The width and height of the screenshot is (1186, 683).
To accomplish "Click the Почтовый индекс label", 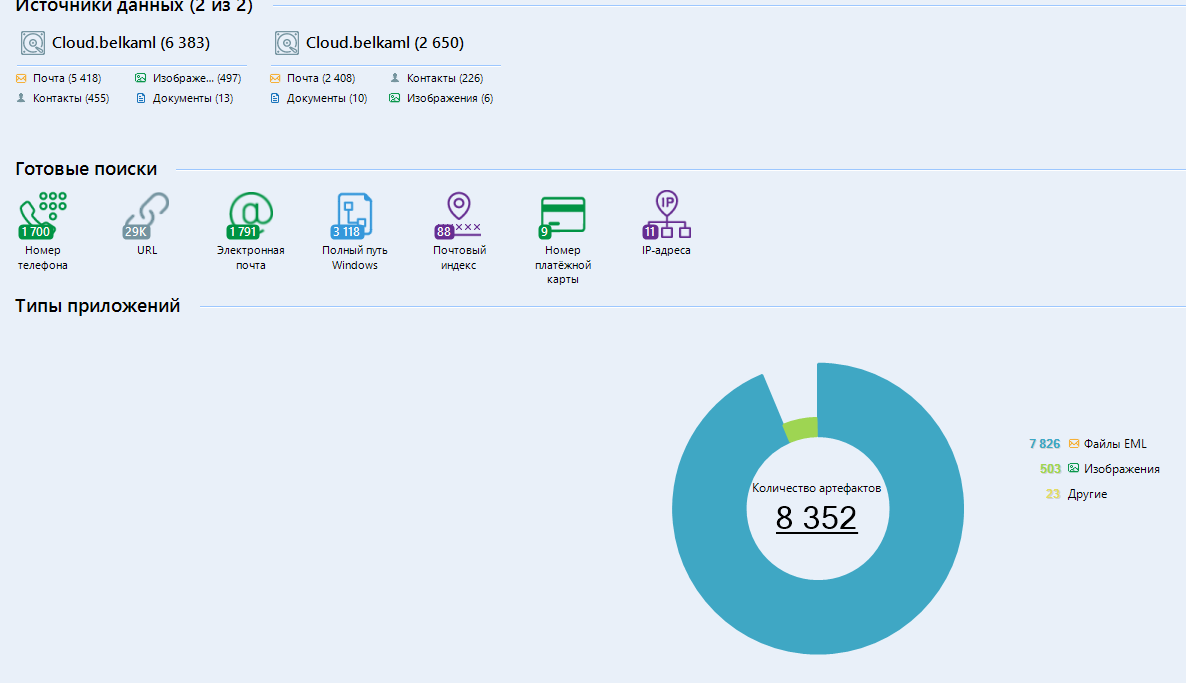I will (x=458, y=258).
